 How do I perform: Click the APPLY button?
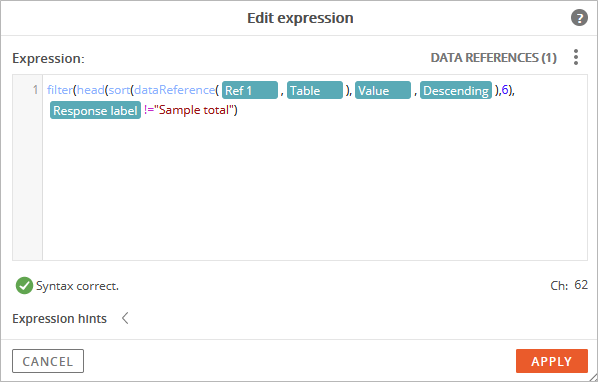(551, 361)
